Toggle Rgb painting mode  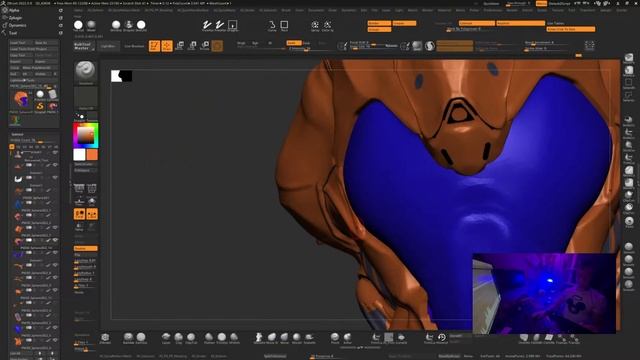coord(255,43)
